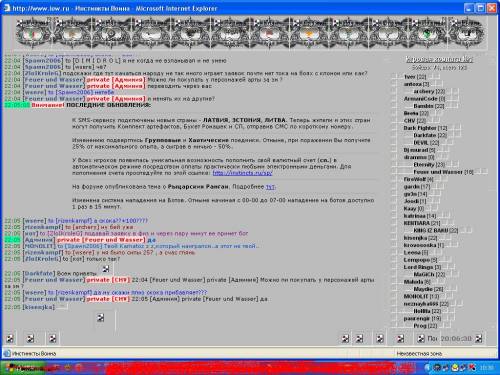Select player CHV [22] in the player list
Image resolution: width=500 pixels, height=375 pixels.
click(415, 121)
